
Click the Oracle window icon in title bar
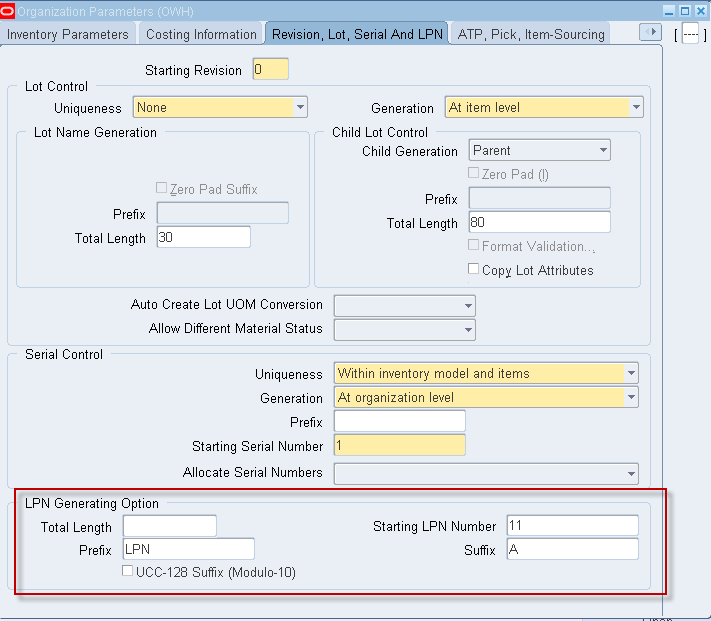(x=7, y=11)
